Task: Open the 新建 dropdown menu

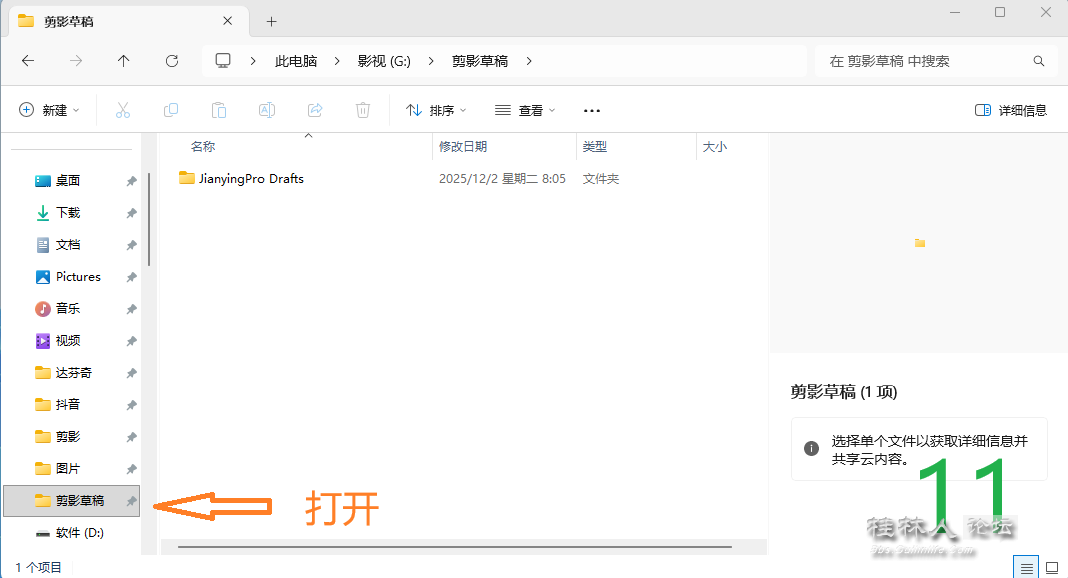Action: [49, 110]
